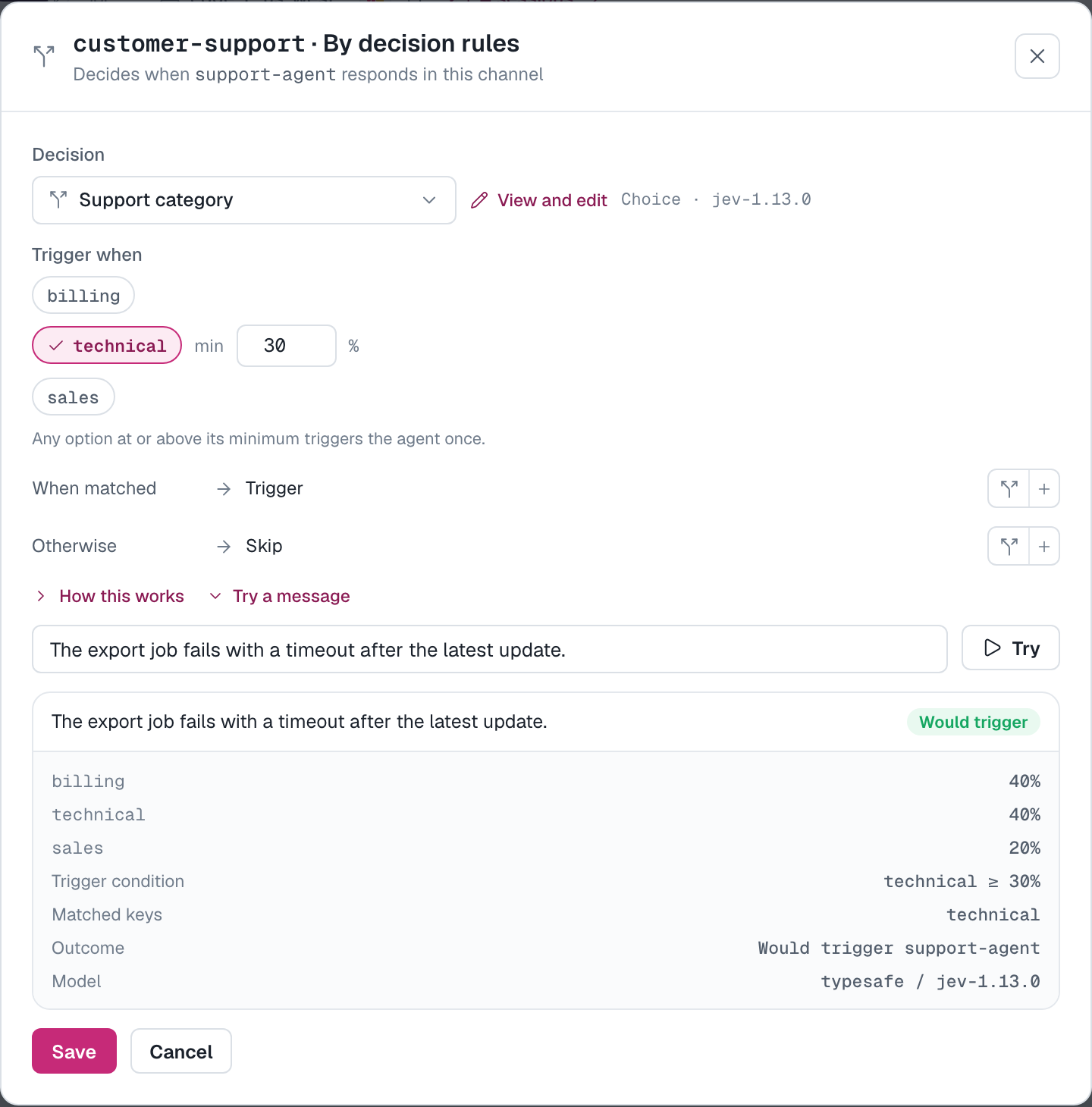This screenshot has width=1092, height=1107.
Task: Close the decision rules dialog
Action: tap(1037, 56)
